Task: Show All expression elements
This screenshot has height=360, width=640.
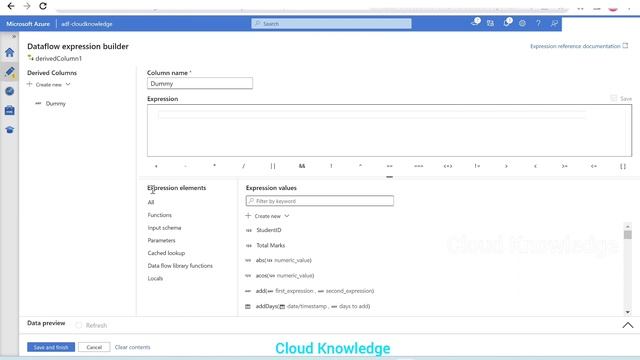Action: (151, 202)
